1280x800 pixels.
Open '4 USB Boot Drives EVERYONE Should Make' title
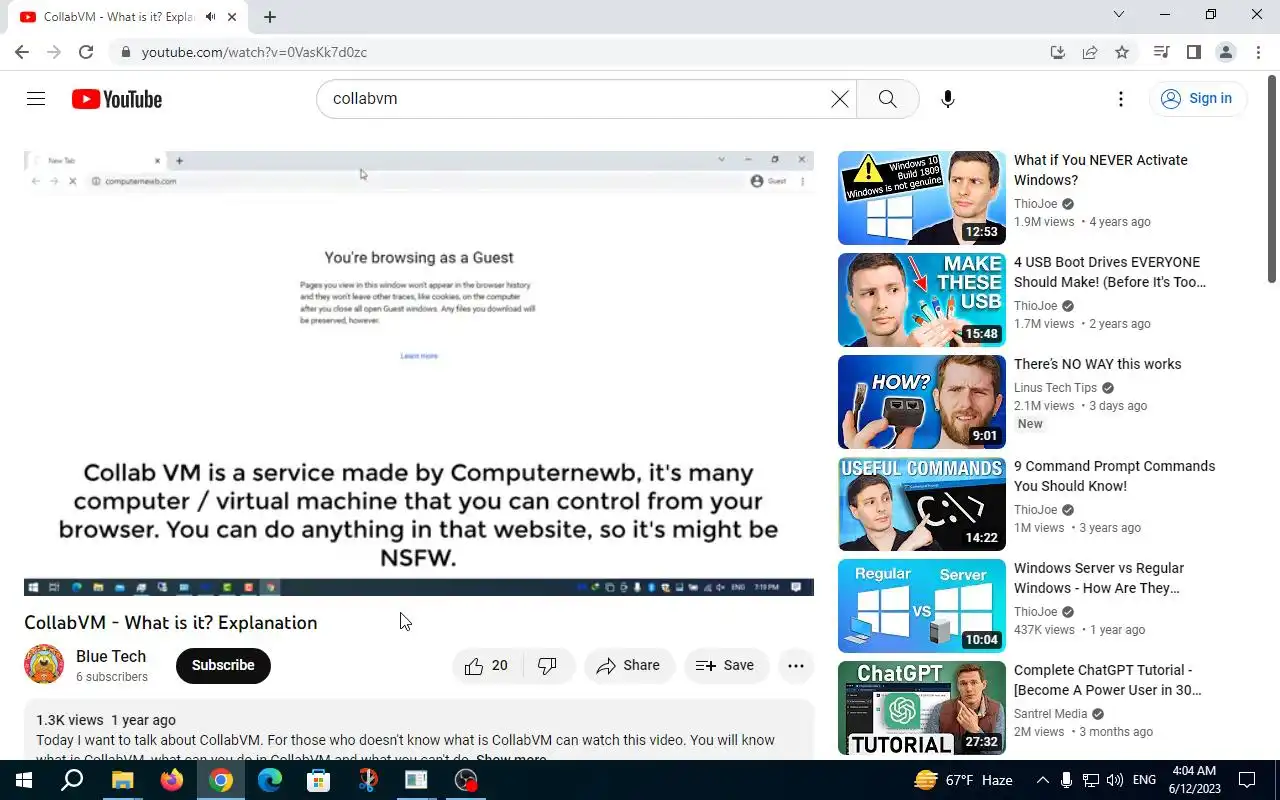click(1110, 272)
